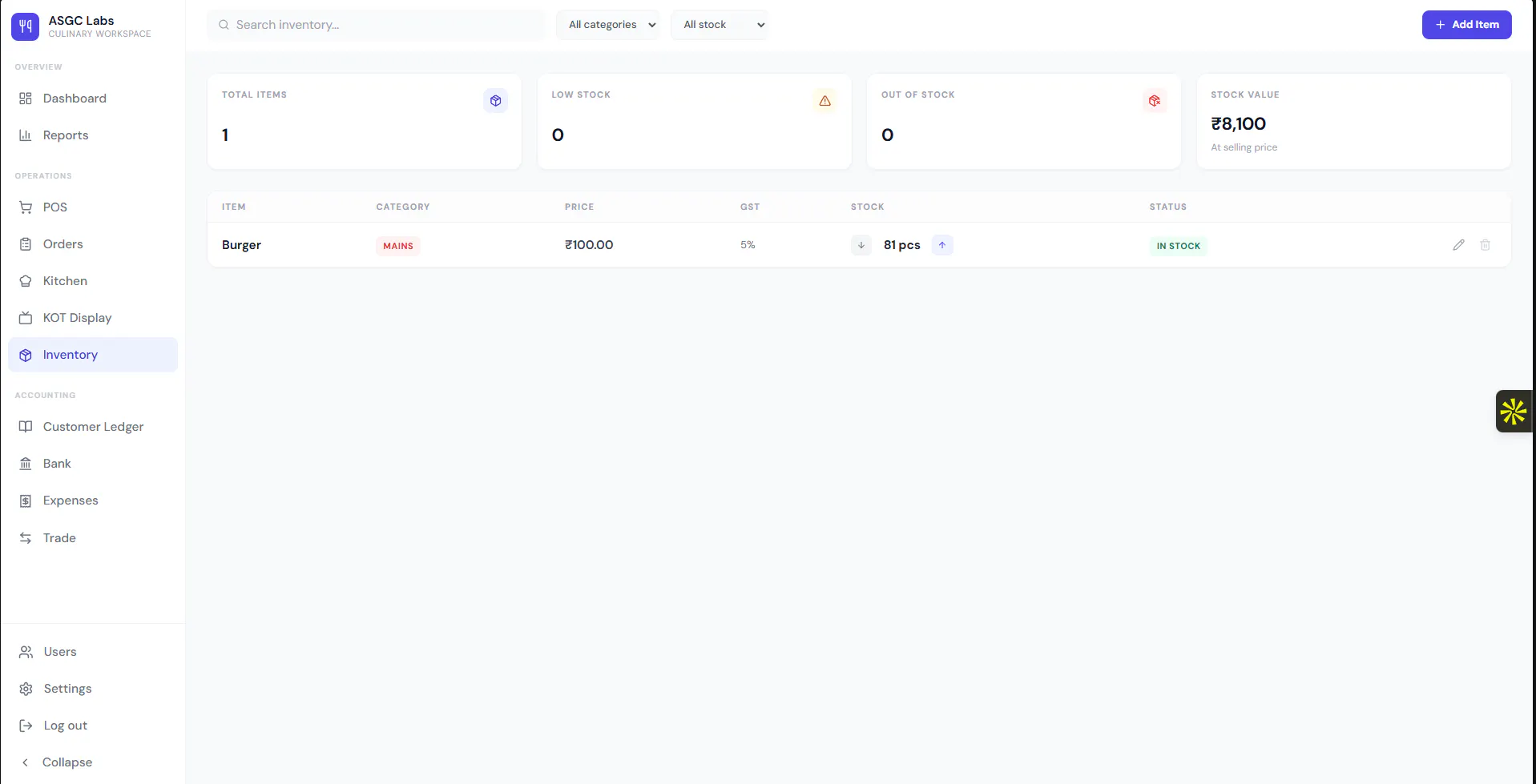Click the Settings gear icon

point(26,689)
